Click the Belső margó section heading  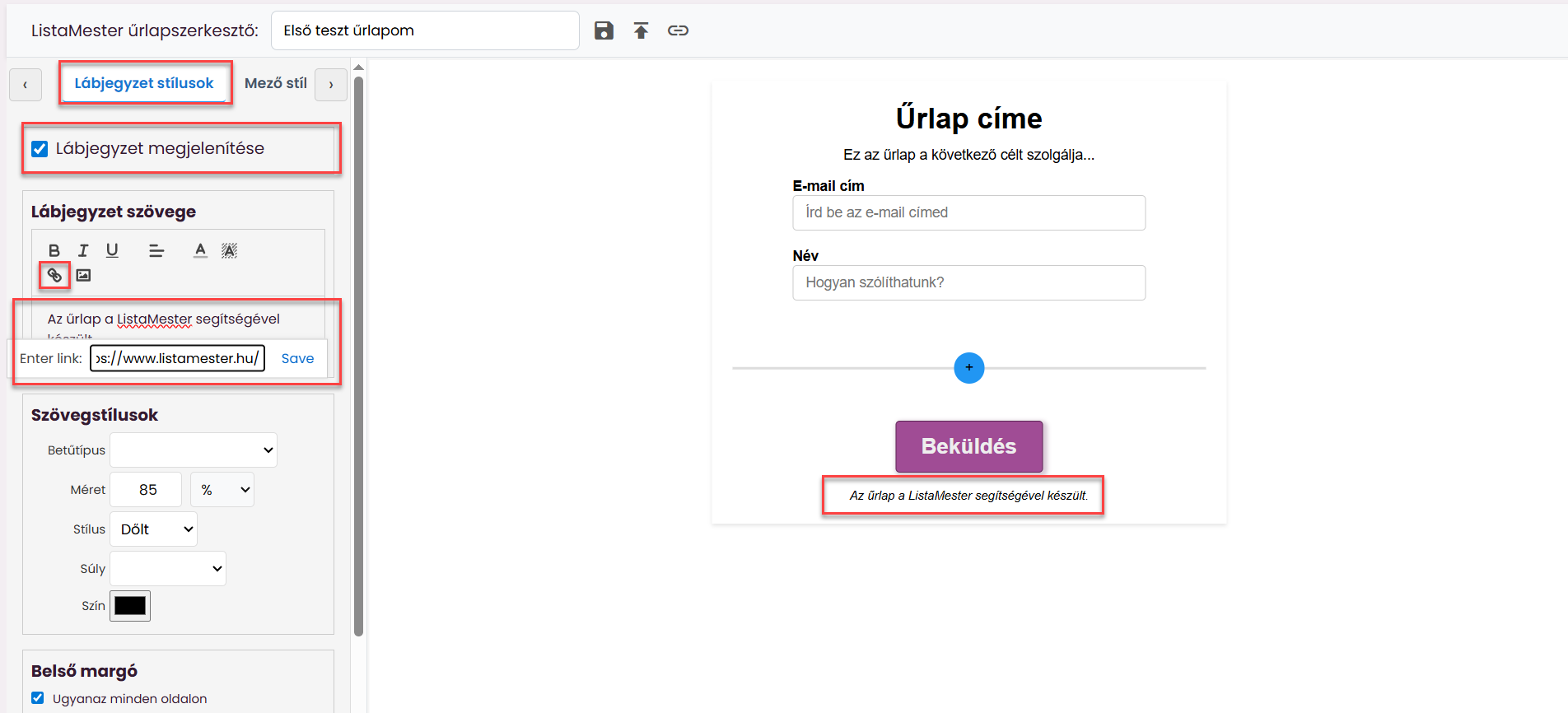coord(84,671)
